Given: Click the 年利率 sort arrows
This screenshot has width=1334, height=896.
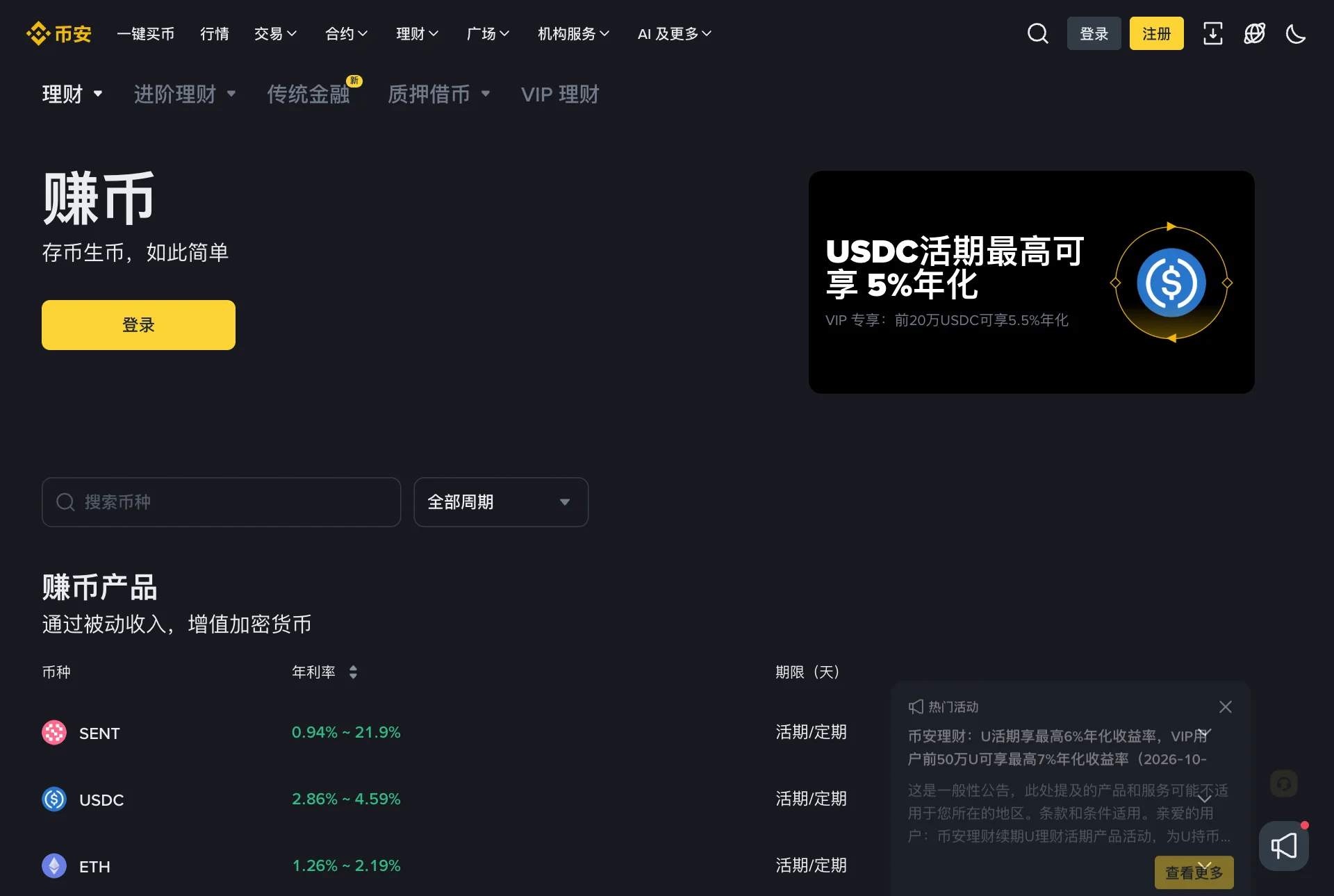Looking at the screenshot, I should [353, 672].
